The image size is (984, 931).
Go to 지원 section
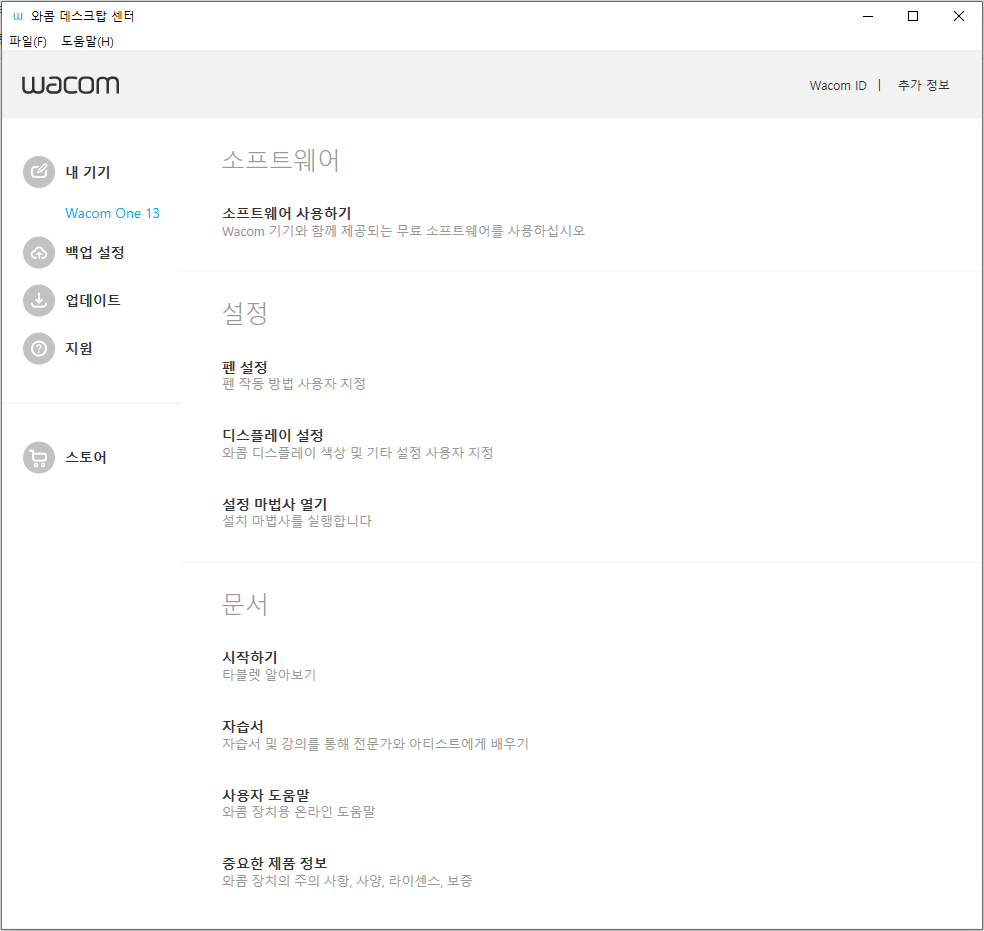coord(79,349)
